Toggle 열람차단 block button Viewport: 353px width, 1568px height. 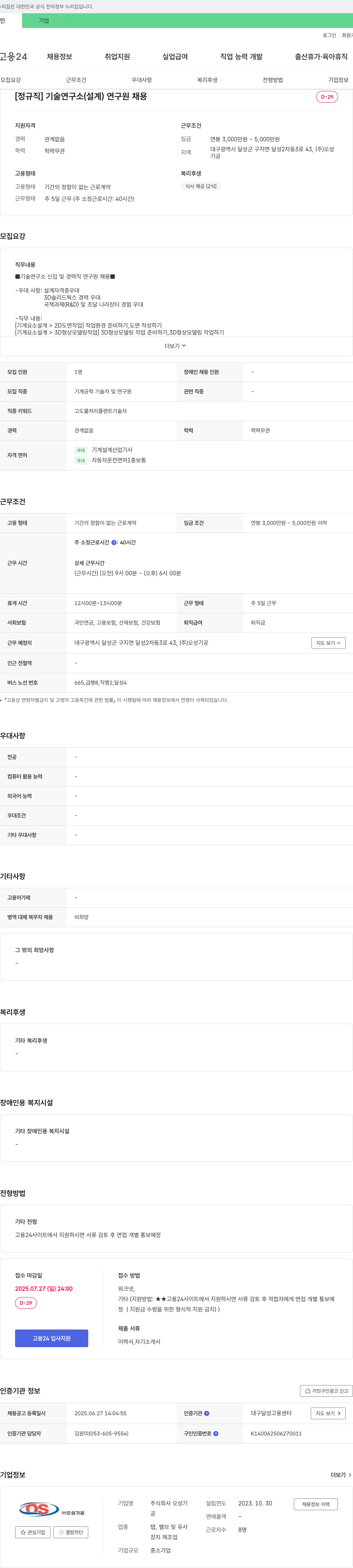(71, 1533)
